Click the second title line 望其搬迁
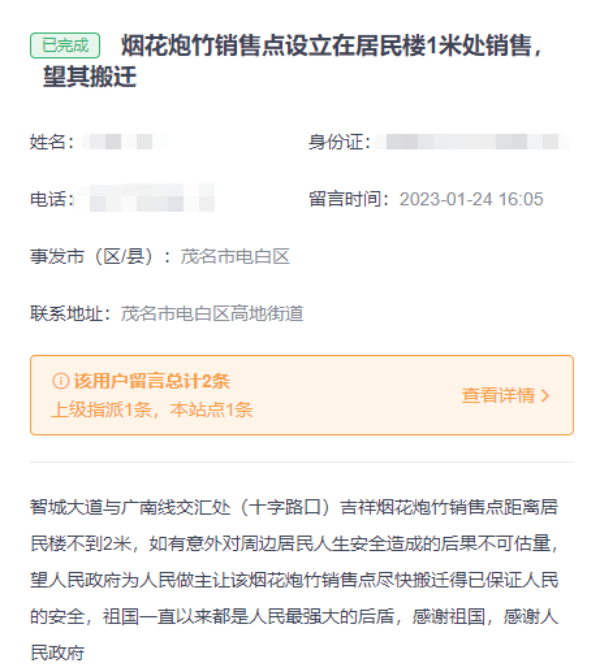Screen dimensions: 600x672 click(x=90, y=77)
